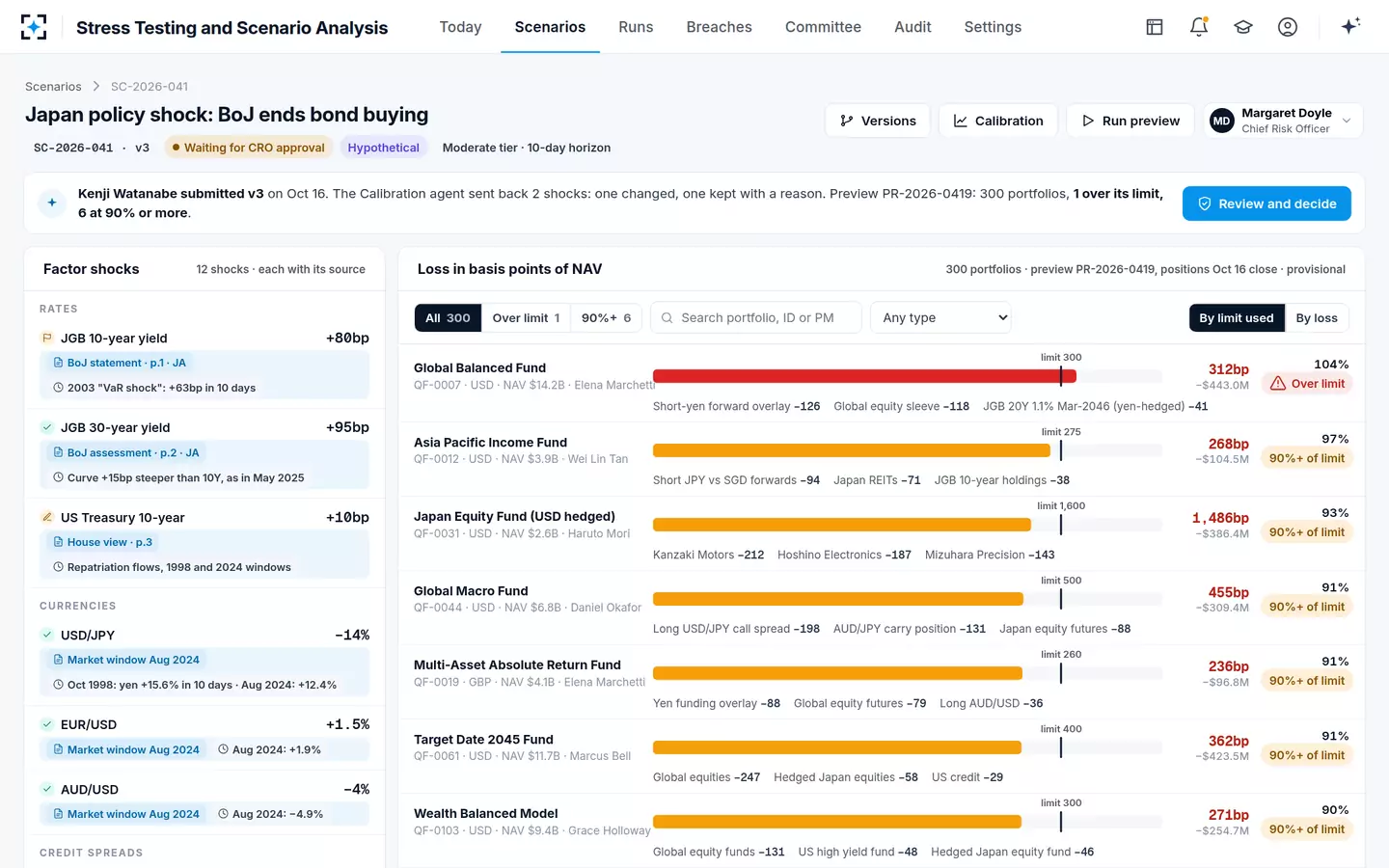
Task: Open the Runs tab
Action: [636, 27]
